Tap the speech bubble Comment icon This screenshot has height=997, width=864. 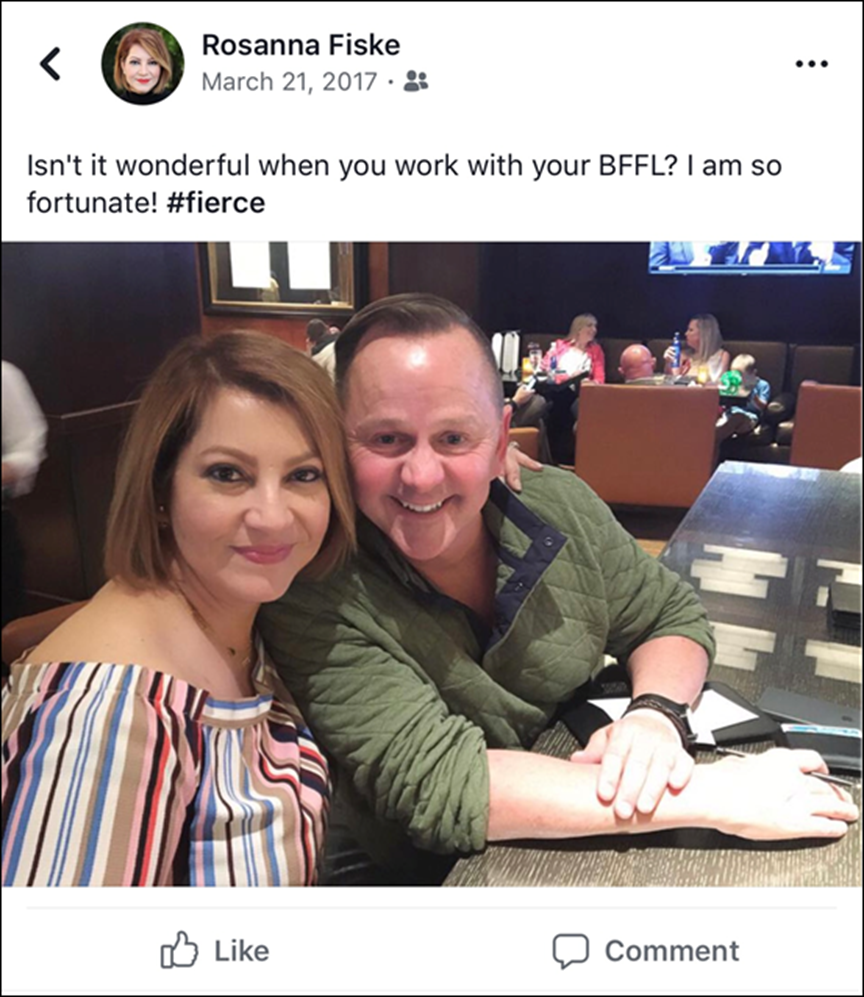click(x=570, y=951)
